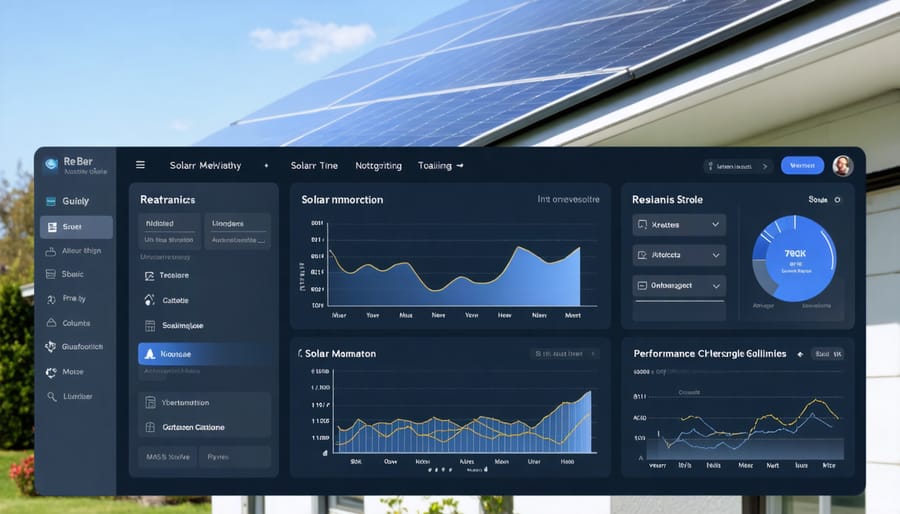Click the small icon before Solar Mornaton title
This screenshot has width=900, height=514.
click(300, 353)
